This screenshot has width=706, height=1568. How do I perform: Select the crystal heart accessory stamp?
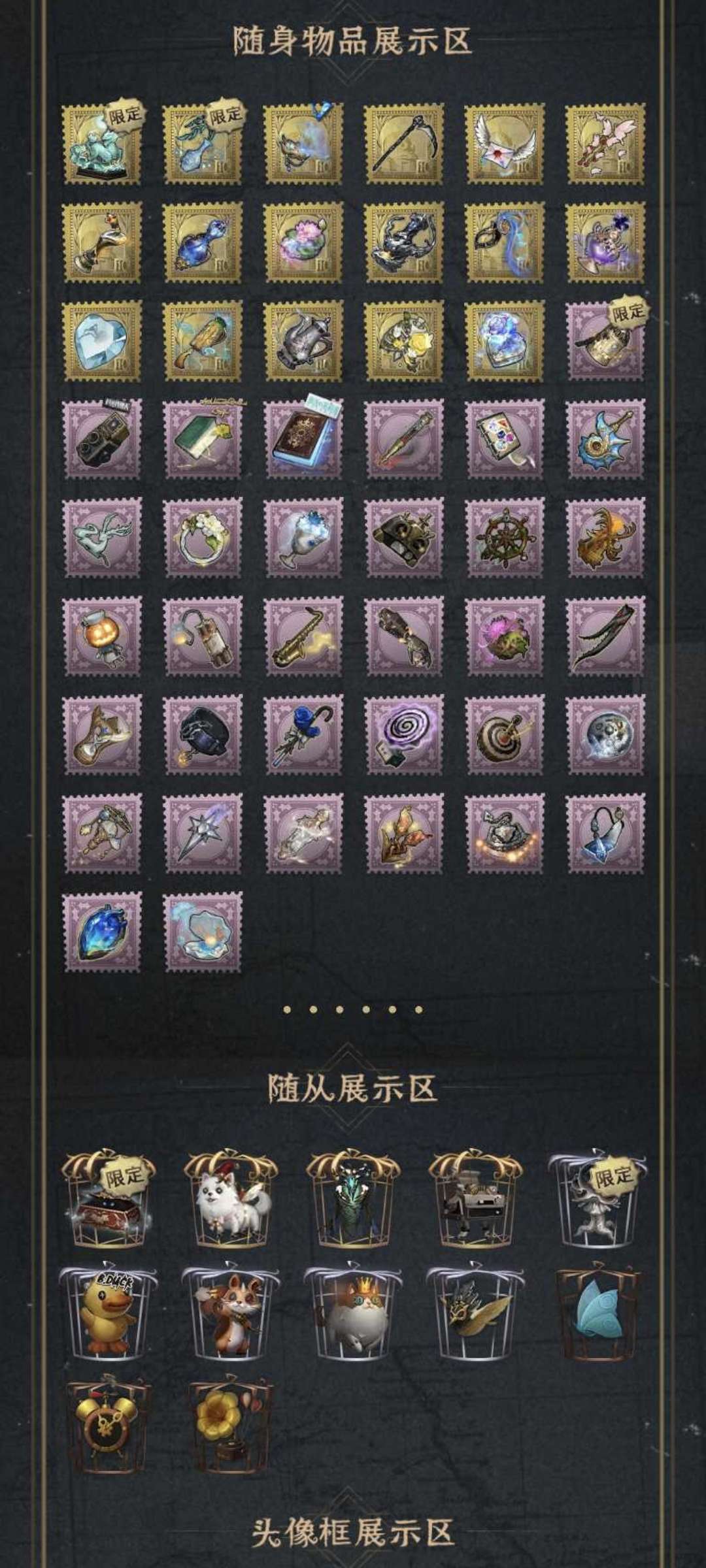click(102, 341)
